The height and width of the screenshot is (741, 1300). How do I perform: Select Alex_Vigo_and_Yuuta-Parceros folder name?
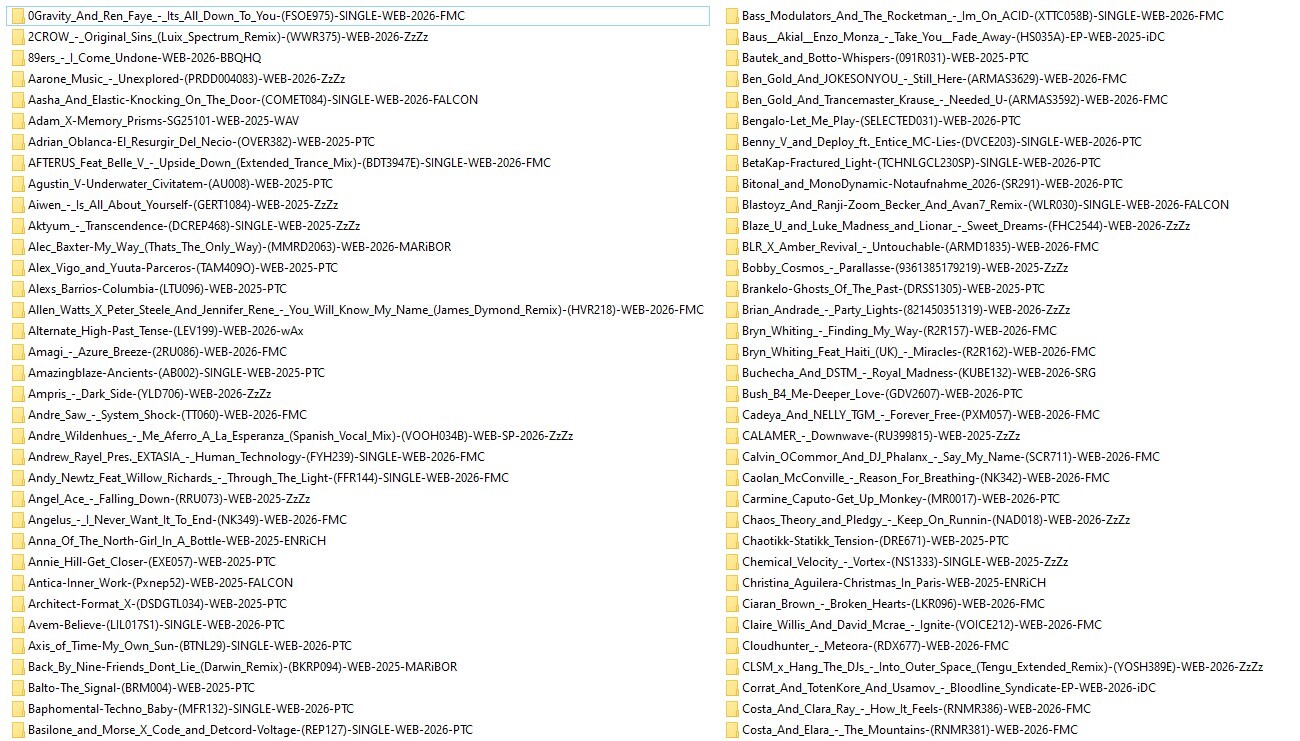point(183,268)
